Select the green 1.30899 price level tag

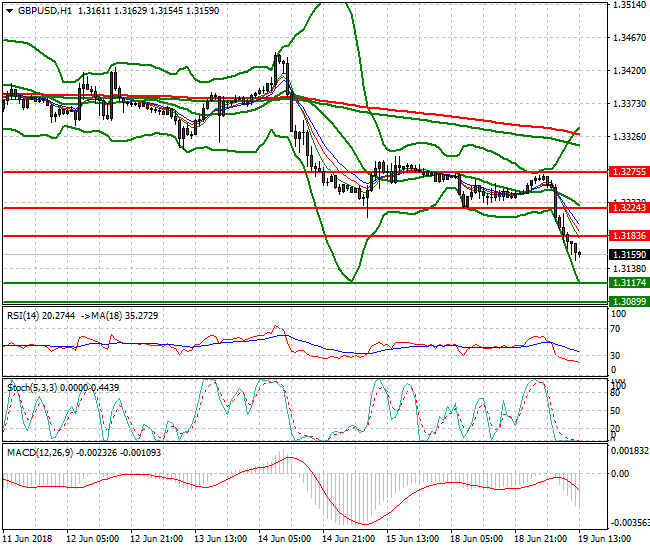click(628, 301)
